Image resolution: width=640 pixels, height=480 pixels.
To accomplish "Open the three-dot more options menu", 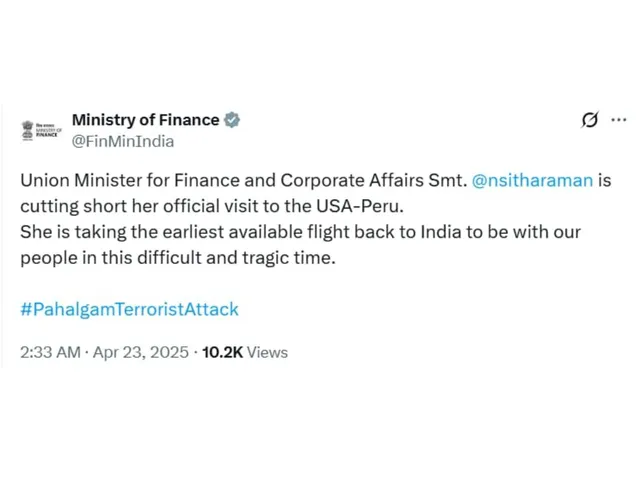I will 620,120.
